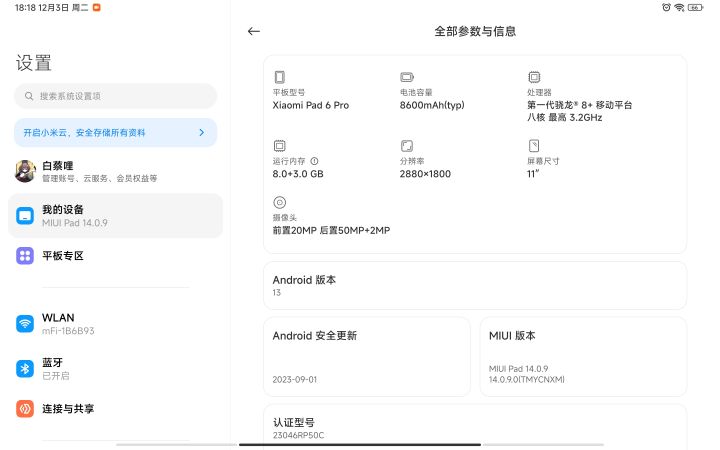The height and width of the screenshot is (450, 720).
Task: Click the Xiaomi Pad 6 Pro model text
Action: coord(311,105)
